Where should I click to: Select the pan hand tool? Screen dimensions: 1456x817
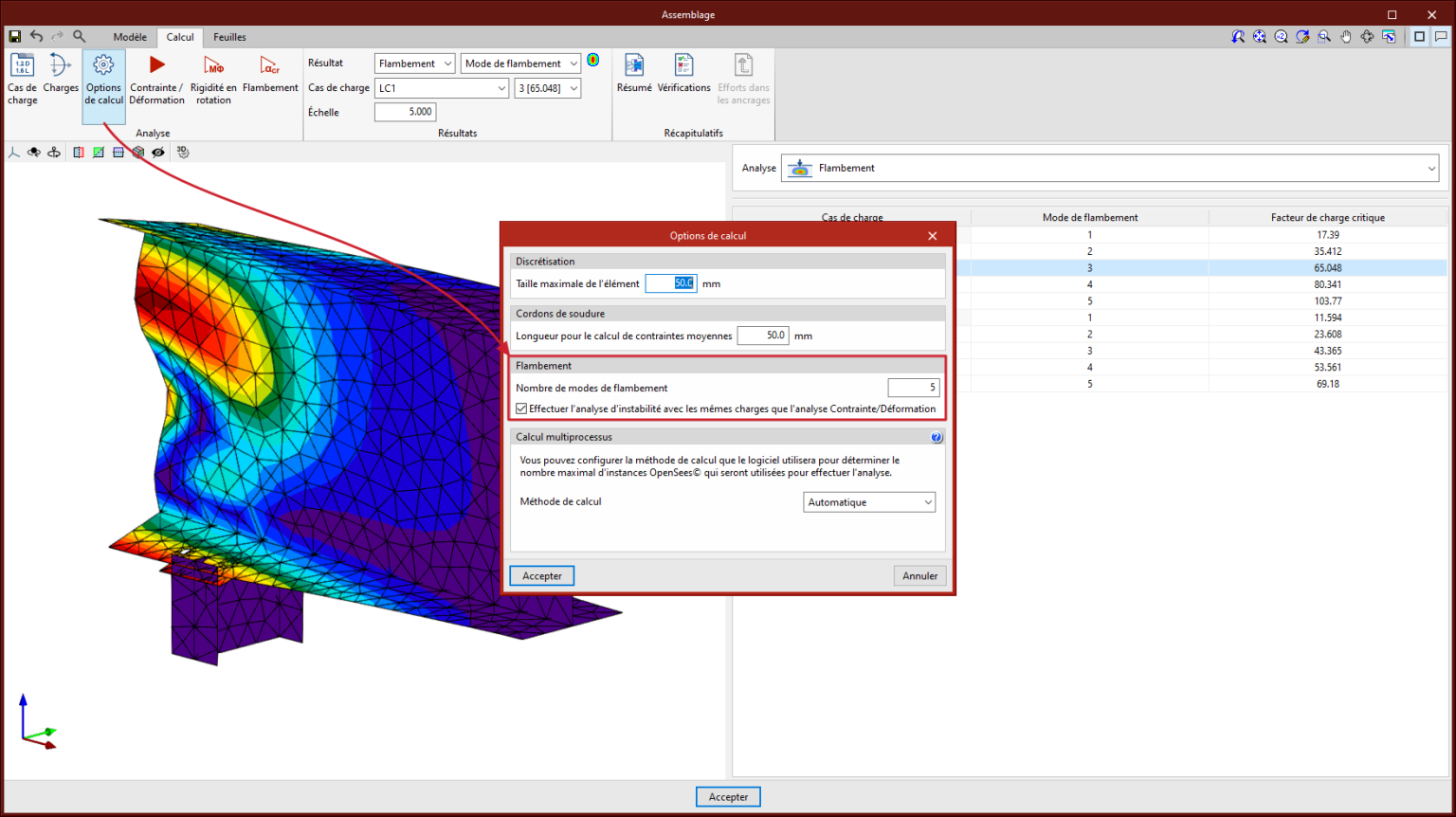click(x=1346, y=37)
